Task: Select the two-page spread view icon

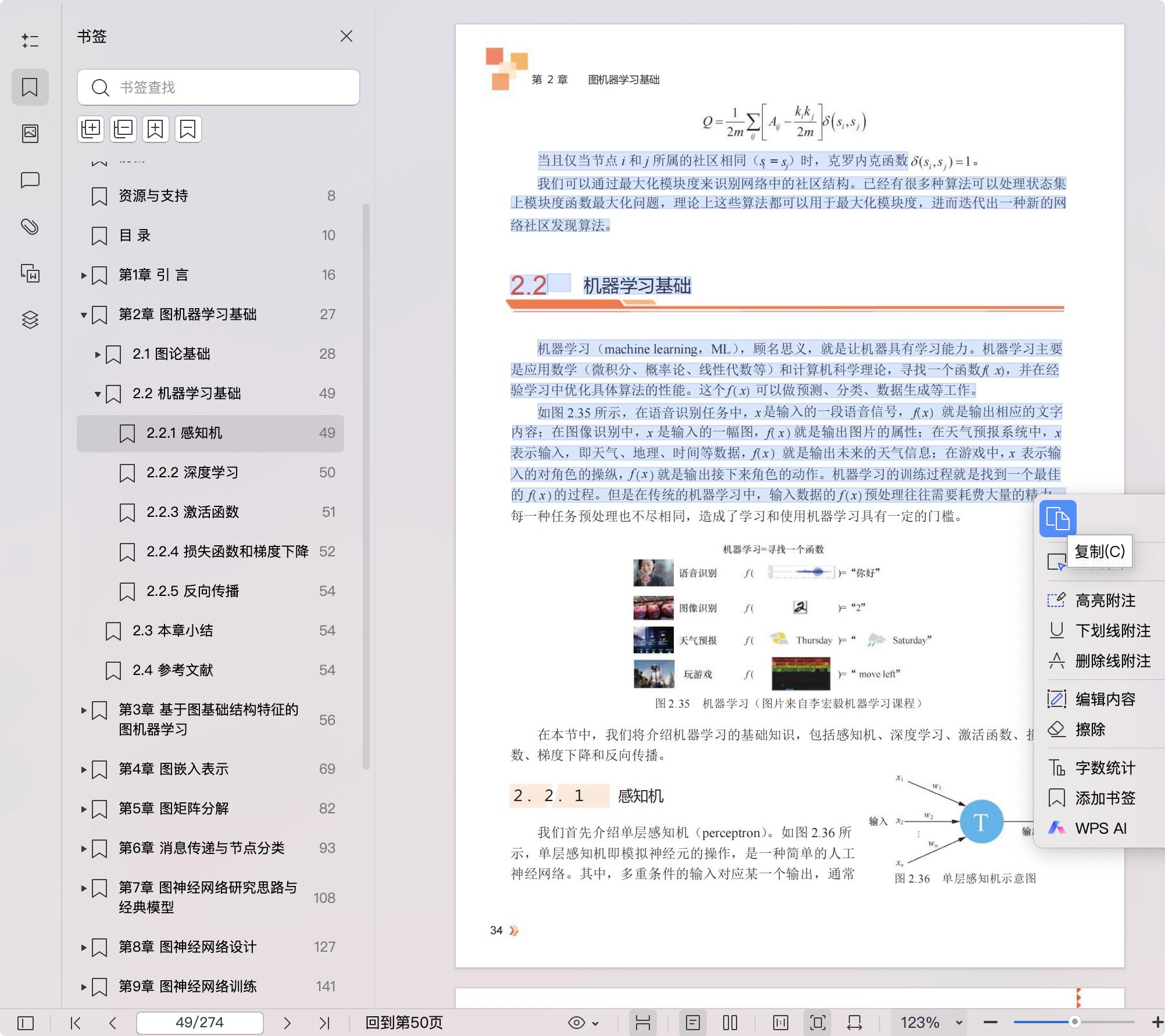Action: (730, 1023)
